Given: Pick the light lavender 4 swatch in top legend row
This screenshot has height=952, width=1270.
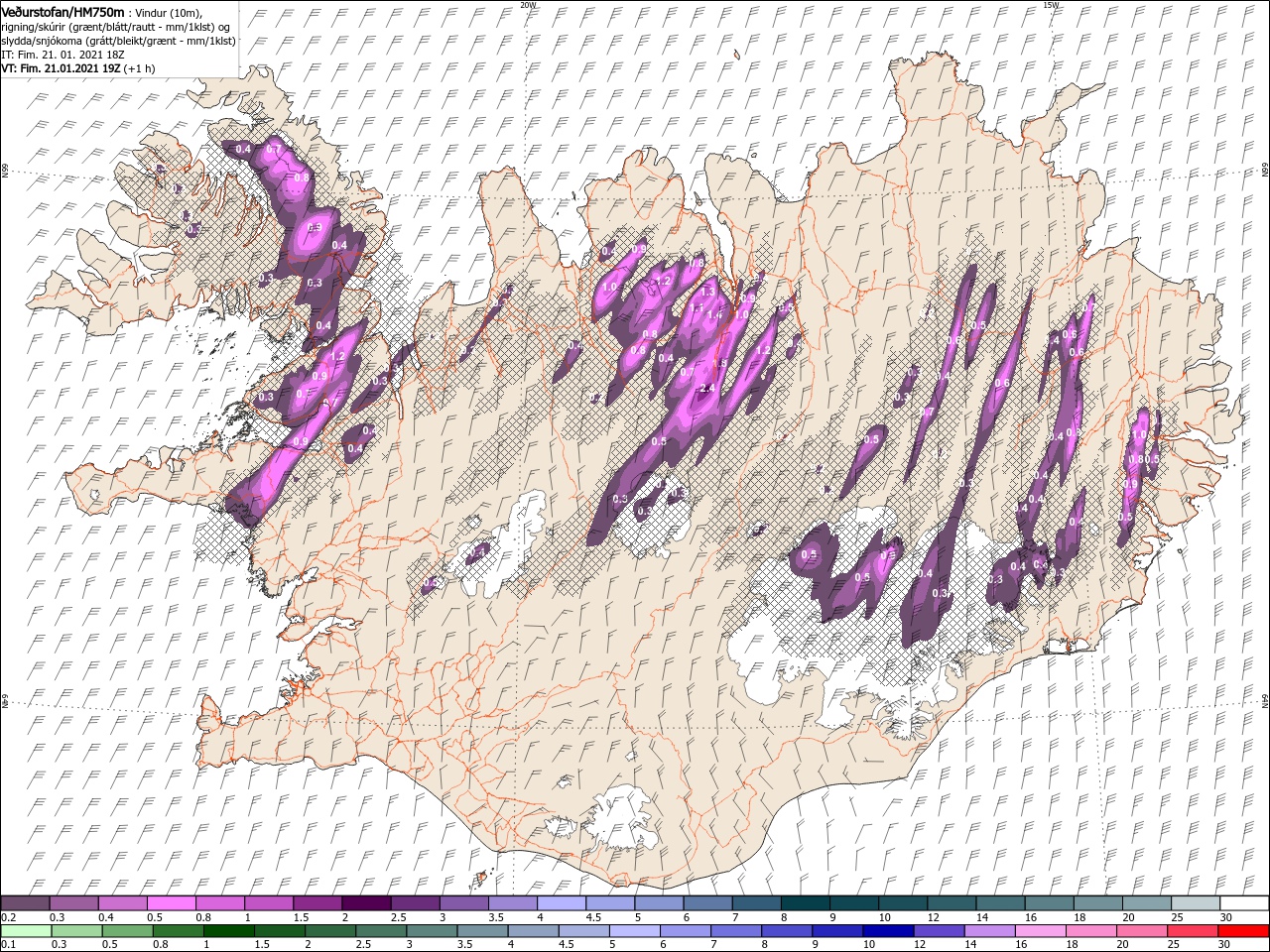Looking at the screenshot, I should (x=561, y=903).
